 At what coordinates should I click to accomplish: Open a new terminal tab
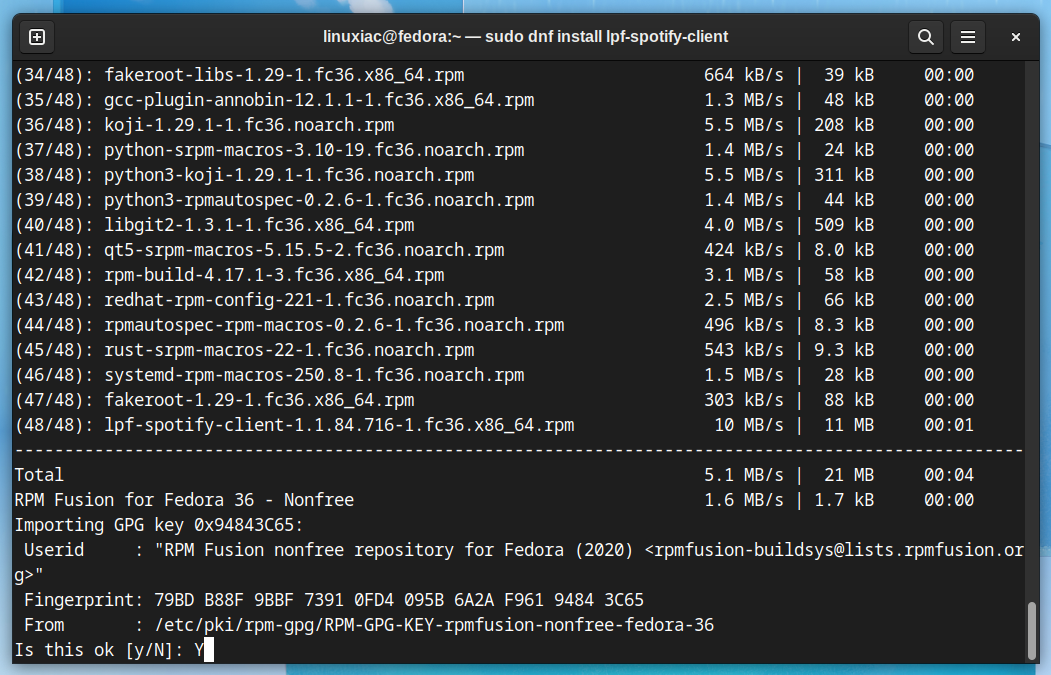pos(37,37)
